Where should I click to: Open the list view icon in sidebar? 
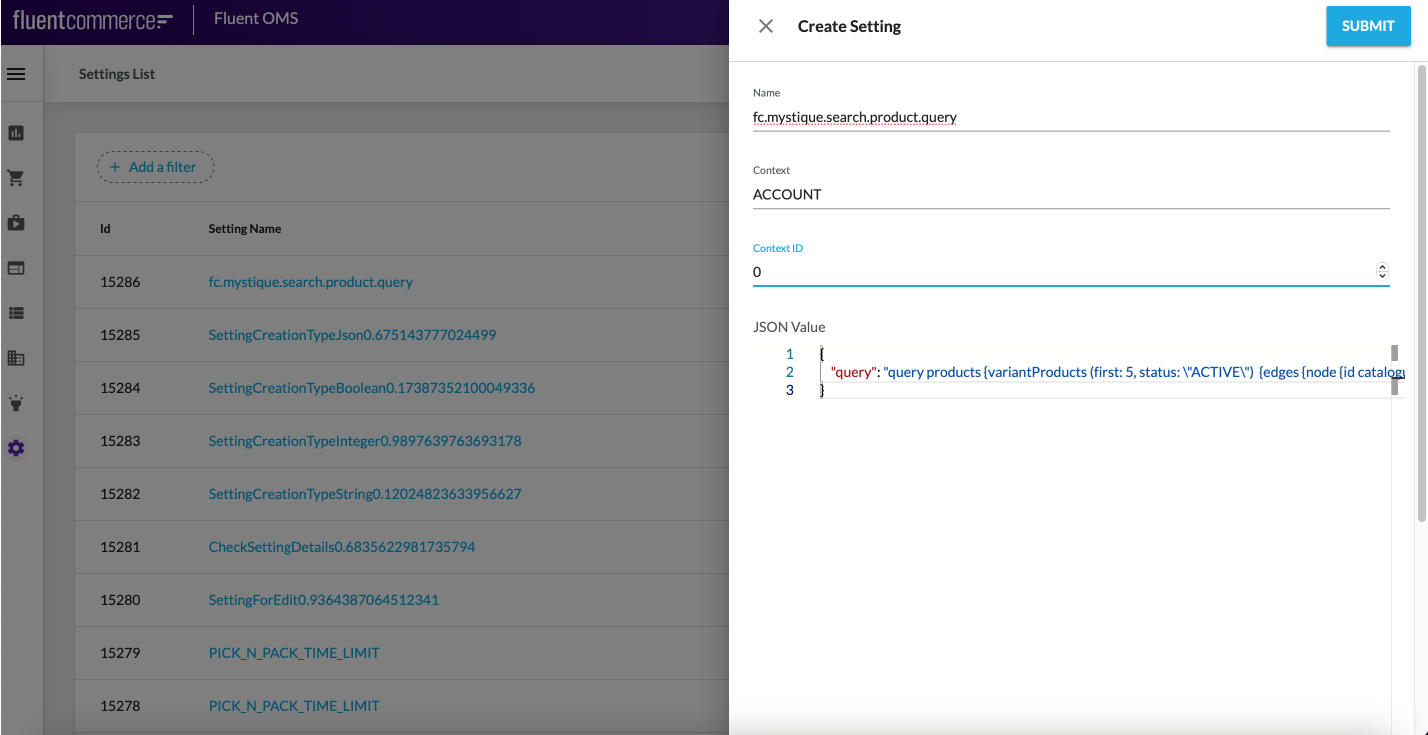[16, 313]
